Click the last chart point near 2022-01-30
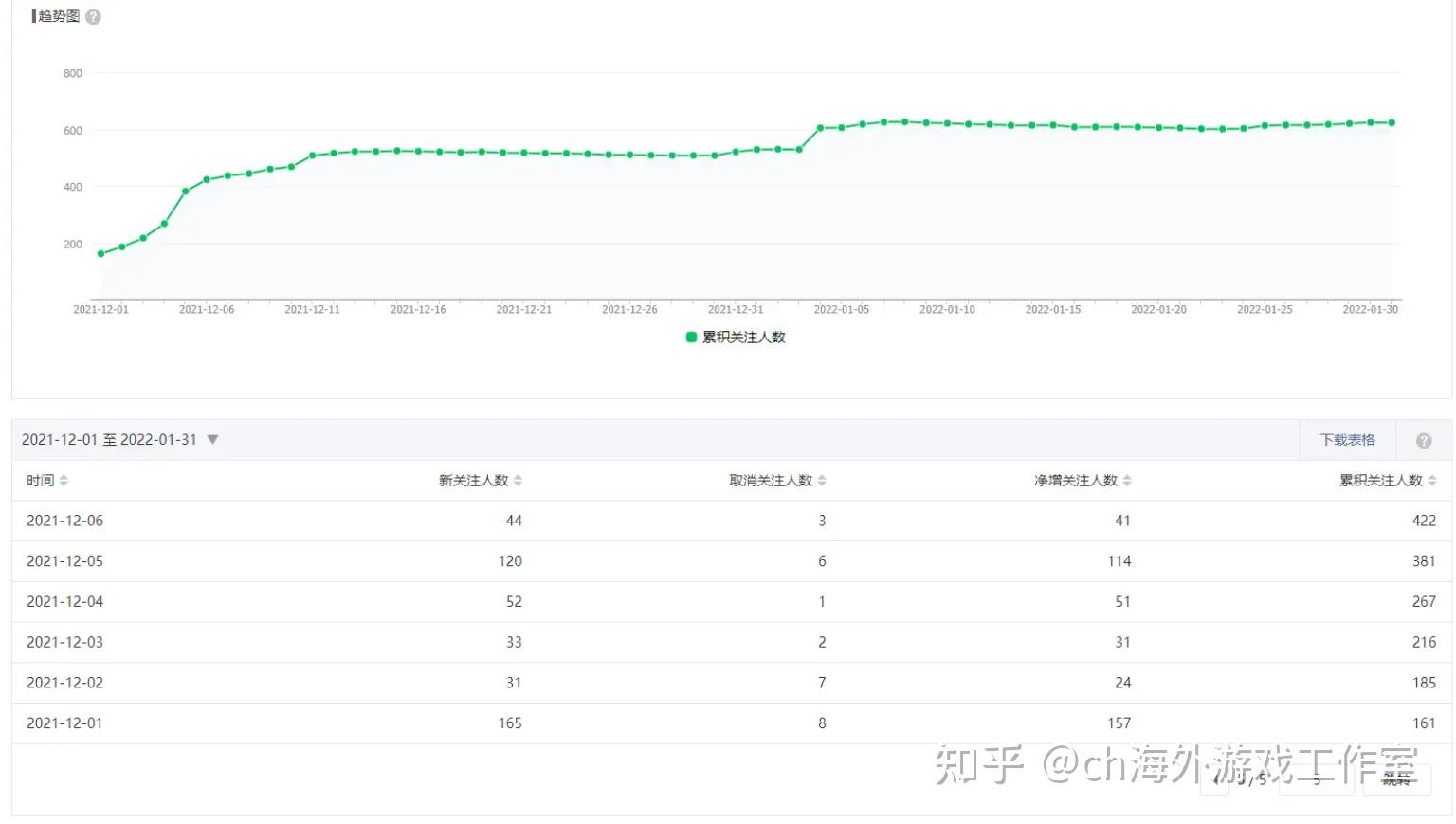This screenshot has width=1456, height=824. [1392, 123]
